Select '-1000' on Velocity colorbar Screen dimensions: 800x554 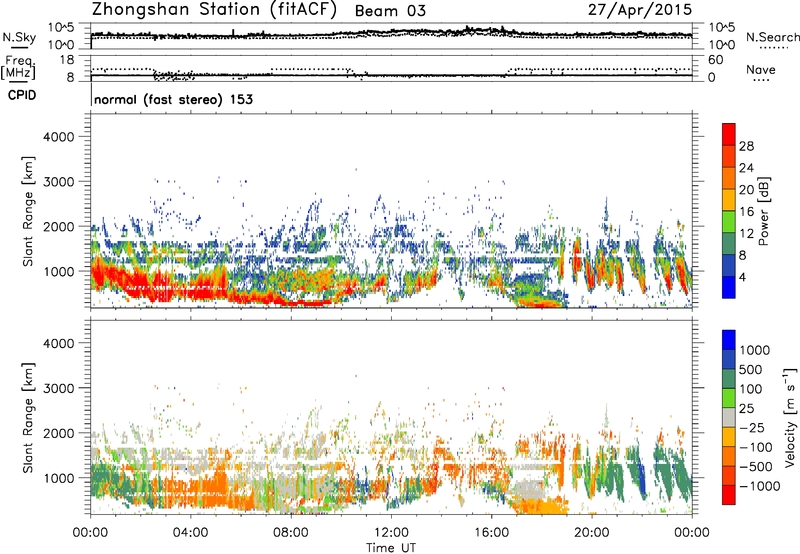pos(758,486)
